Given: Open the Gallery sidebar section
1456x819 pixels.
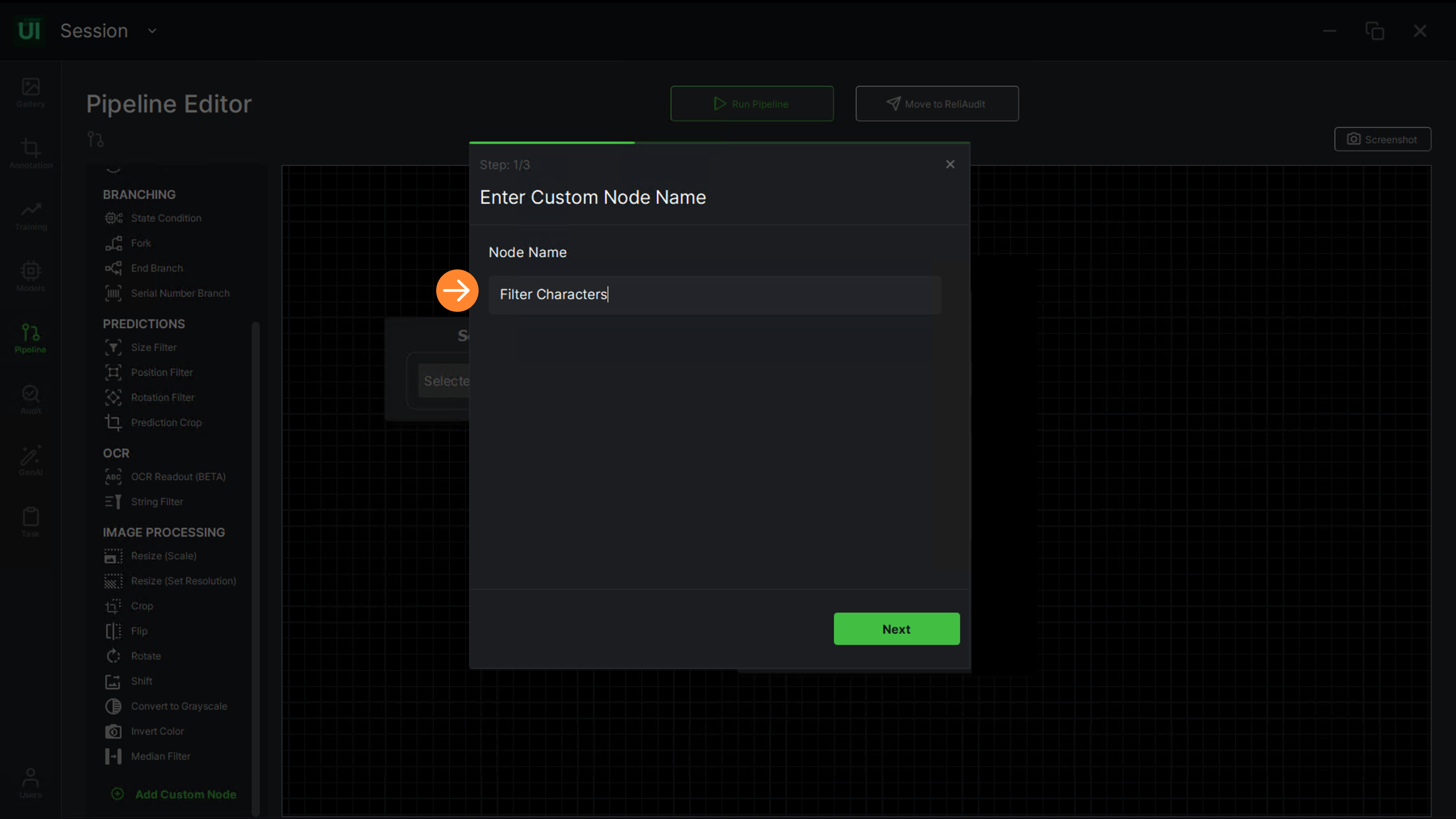Looking at the screenshot, I should click(30, 93).
